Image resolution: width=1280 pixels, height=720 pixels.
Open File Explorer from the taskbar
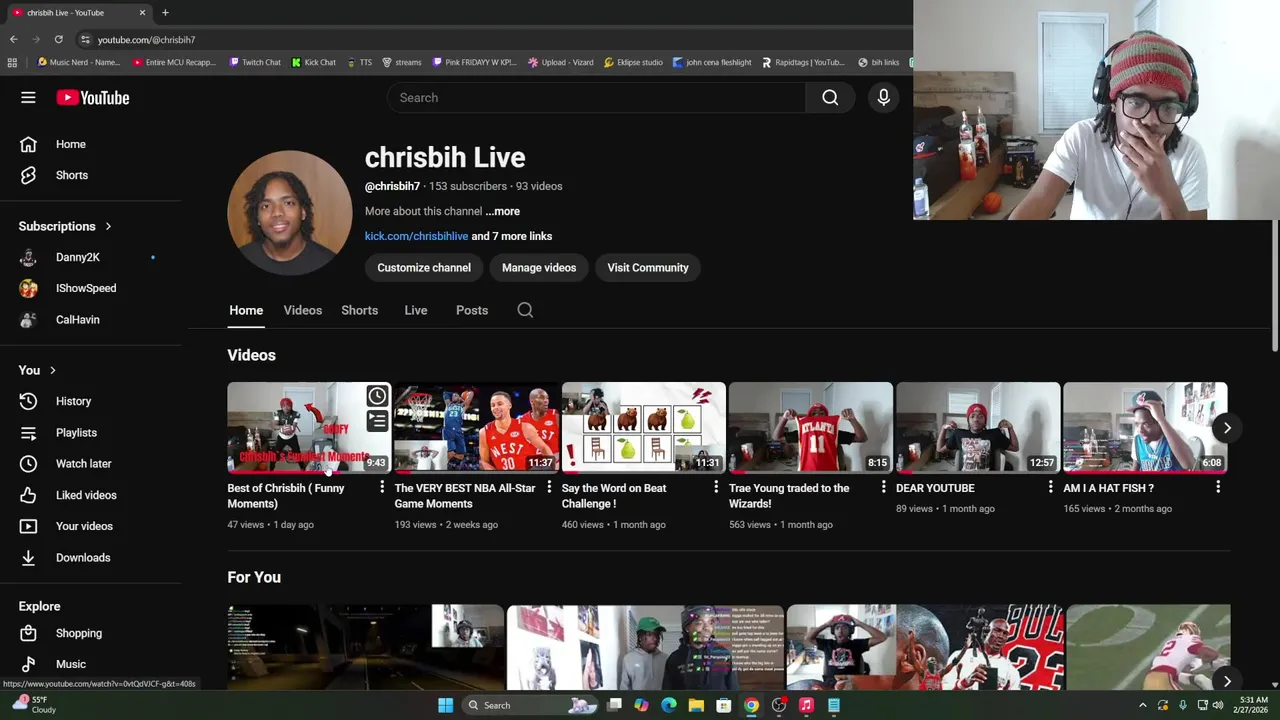(696, 705)
